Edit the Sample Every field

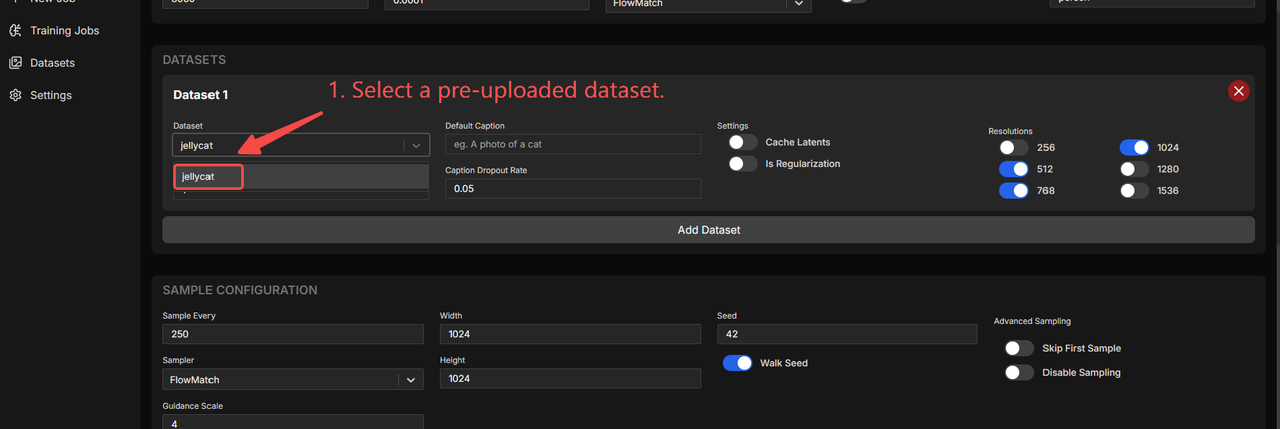click(x=293, y=334)
